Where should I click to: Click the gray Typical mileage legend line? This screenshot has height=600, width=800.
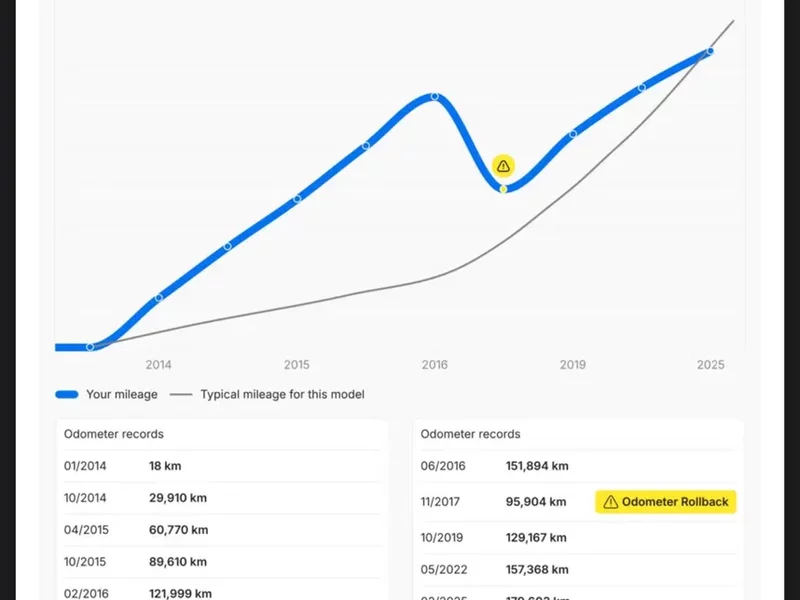(x=180, y=395)
